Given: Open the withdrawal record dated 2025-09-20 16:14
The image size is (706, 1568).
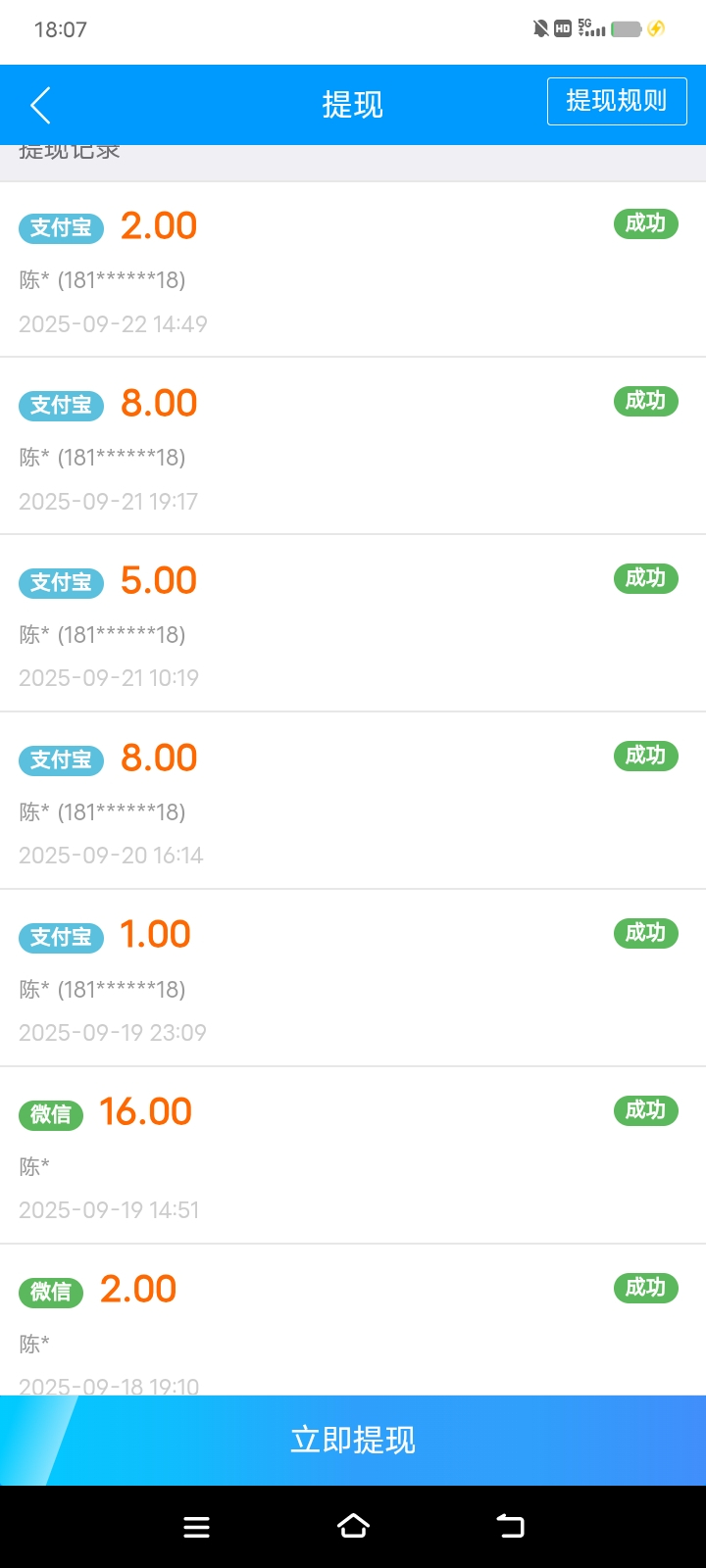Looking at the screenshot, I should [x=353, y=801].
